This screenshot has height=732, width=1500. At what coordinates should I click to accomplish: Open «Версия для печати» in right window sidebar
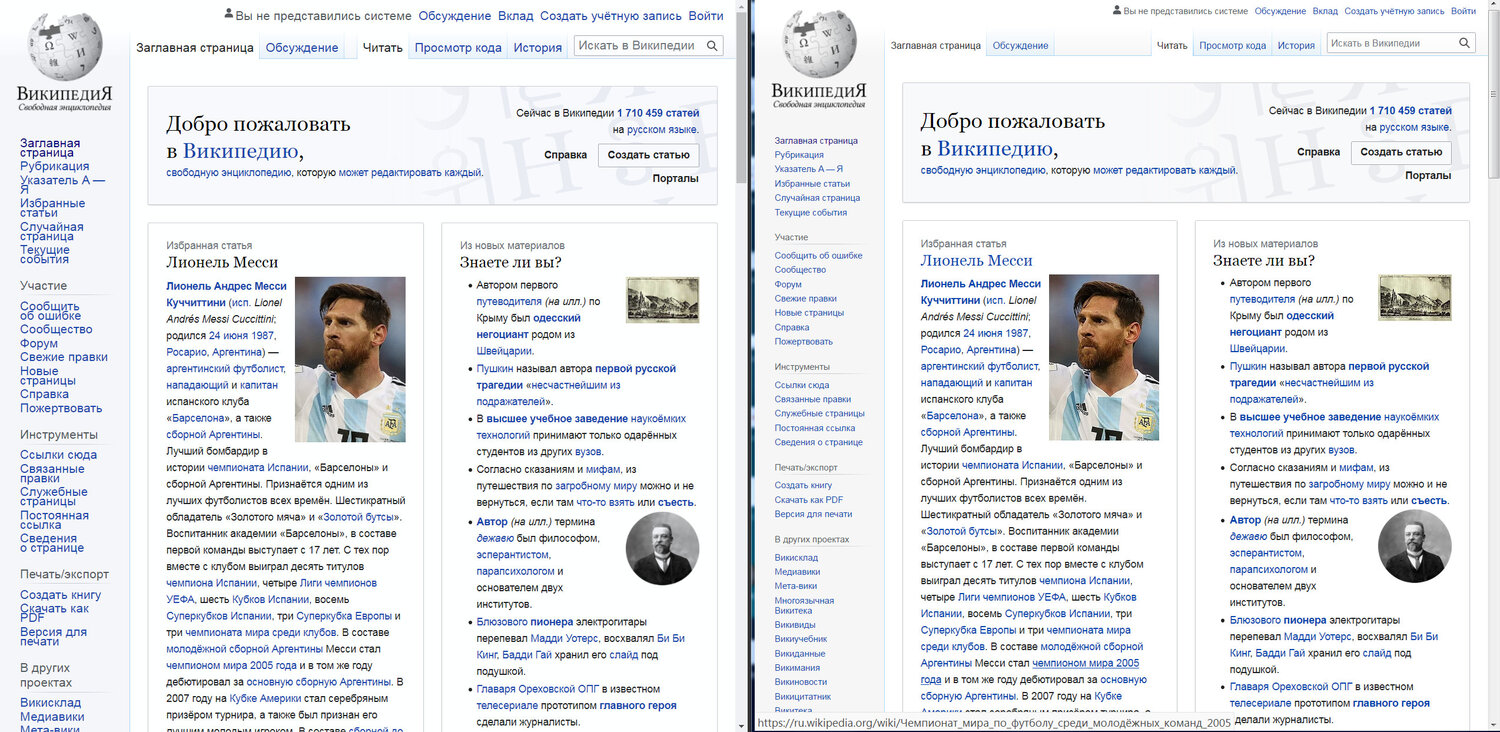pyautogui.click(x=813, y=514)
